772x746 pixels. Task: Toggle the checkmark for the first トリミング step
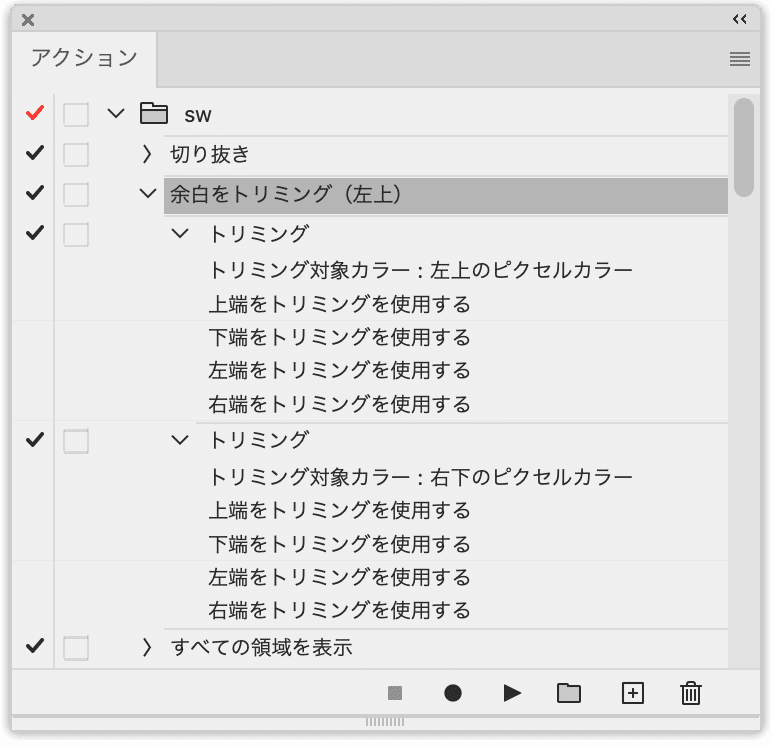pyautogui.click(x=35, y=233)
